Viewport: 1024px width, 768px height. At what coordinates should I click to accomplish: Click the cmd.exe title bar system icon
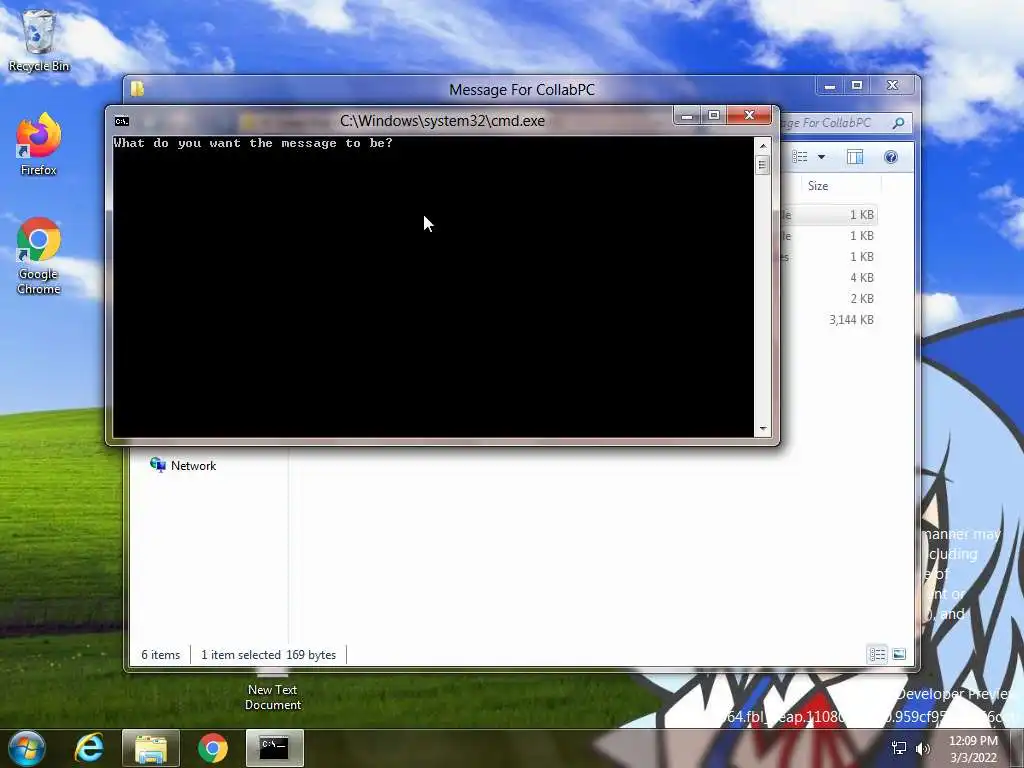coord(121,121)
